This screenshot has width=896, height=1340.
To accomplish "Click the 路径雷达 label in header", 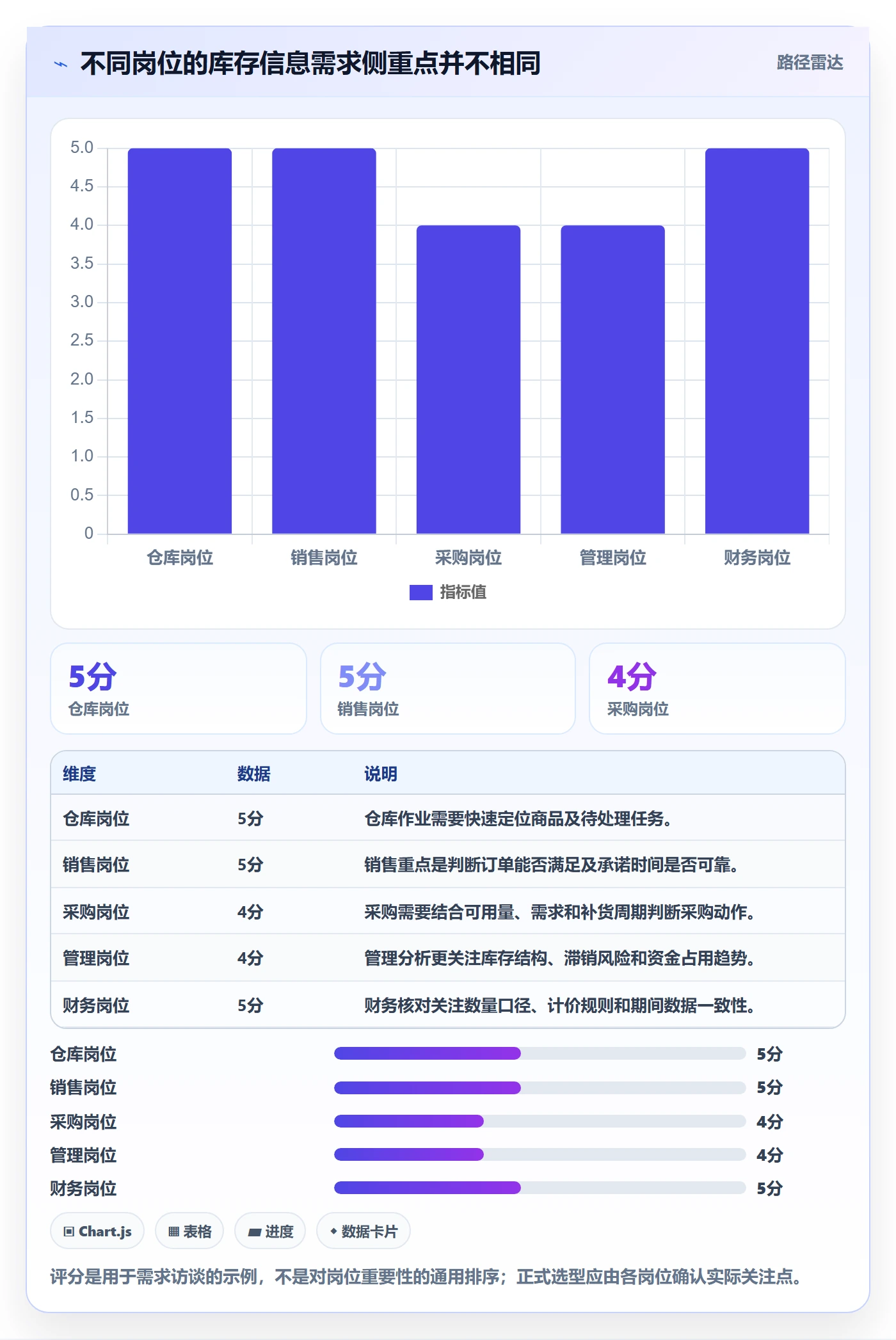I will coord(810,63).
